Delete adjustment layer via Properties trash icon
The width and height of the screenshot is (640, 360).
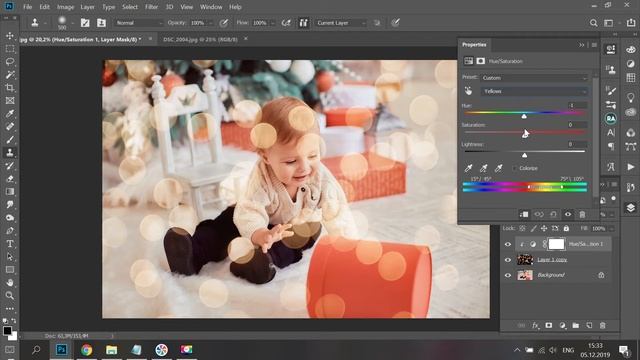582,214
